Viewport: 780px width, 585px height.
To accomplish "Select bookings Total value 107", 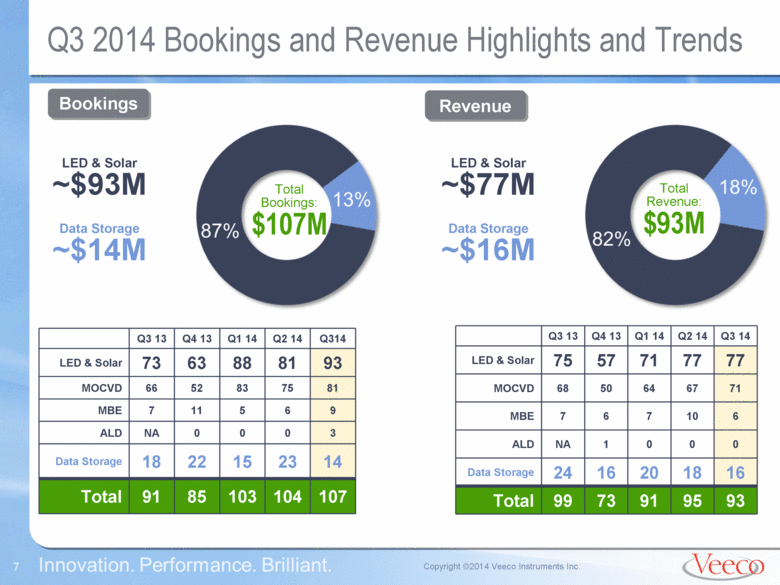I will (333, 496).
